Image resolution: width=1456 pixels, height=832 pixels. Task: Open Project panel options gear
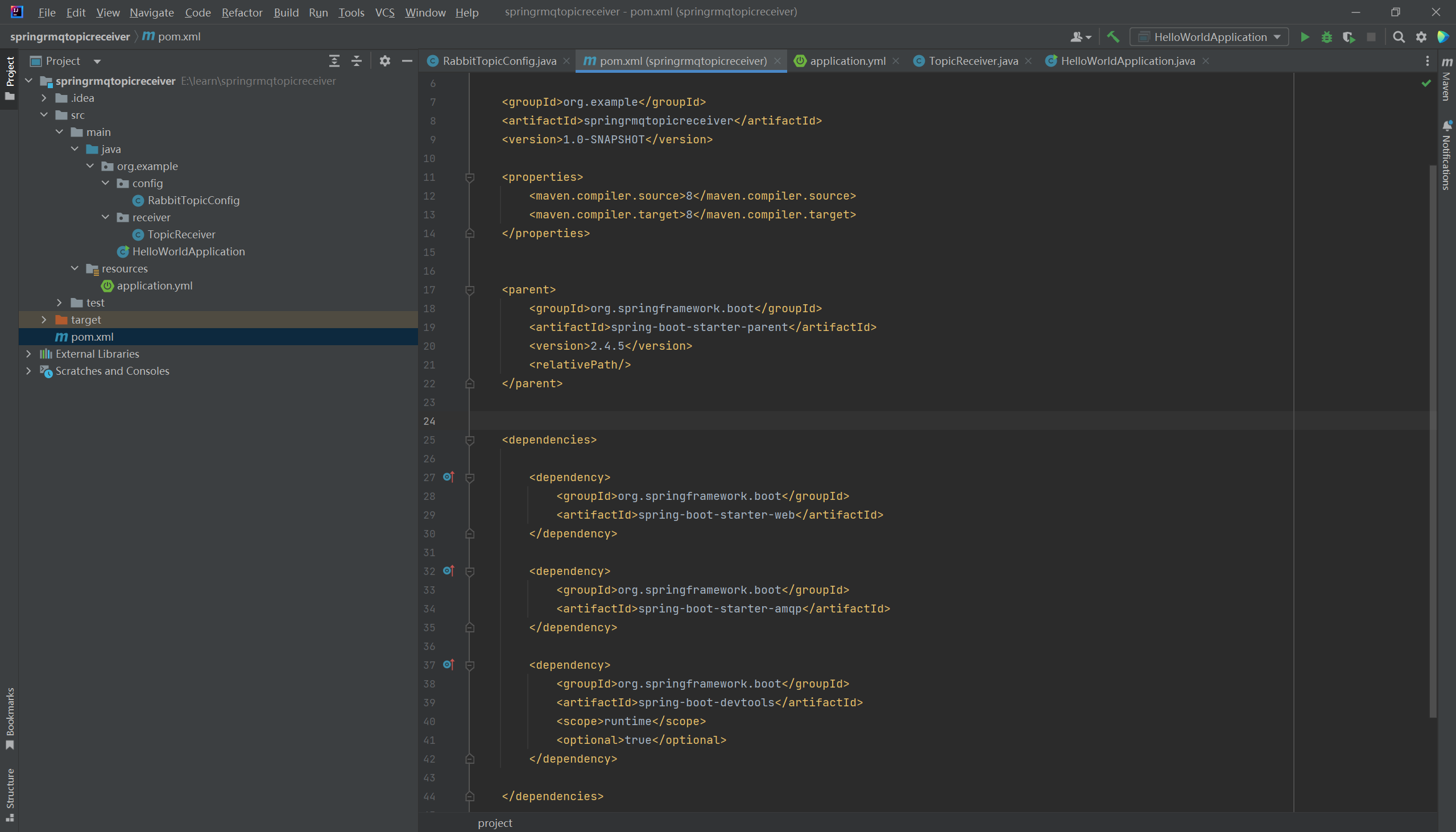384,61
